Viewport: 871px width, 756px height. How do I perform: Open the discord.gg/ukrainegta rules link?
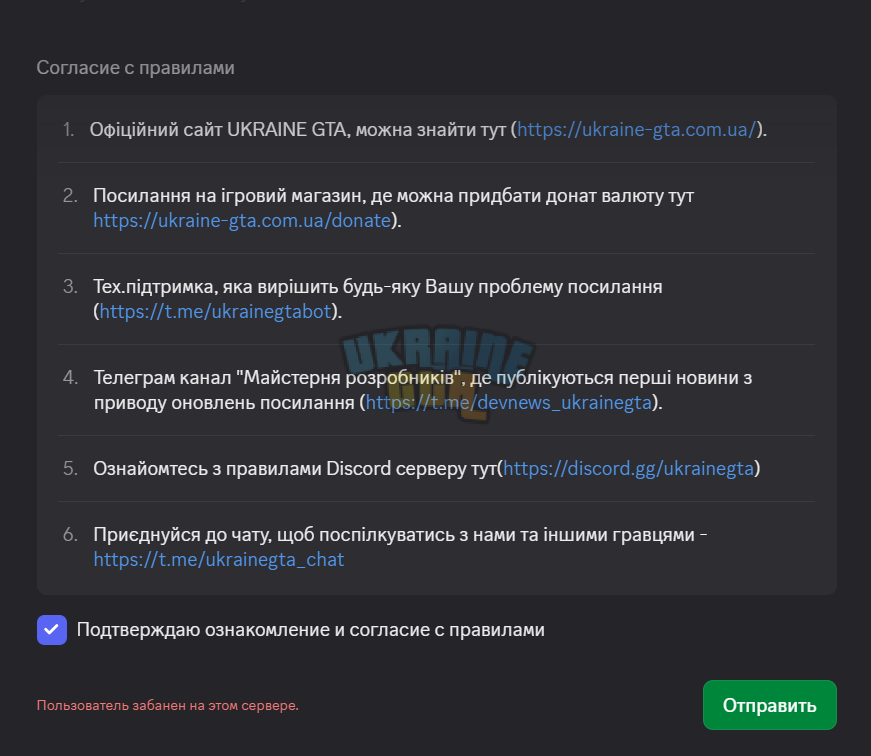click(628, 469)
